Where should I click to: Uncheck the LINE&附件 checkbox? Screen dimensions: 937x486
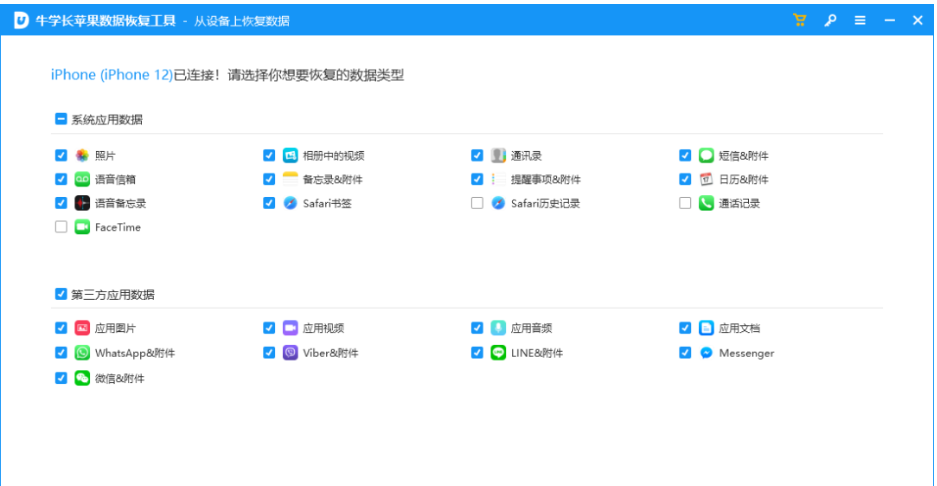pos(477,353)
